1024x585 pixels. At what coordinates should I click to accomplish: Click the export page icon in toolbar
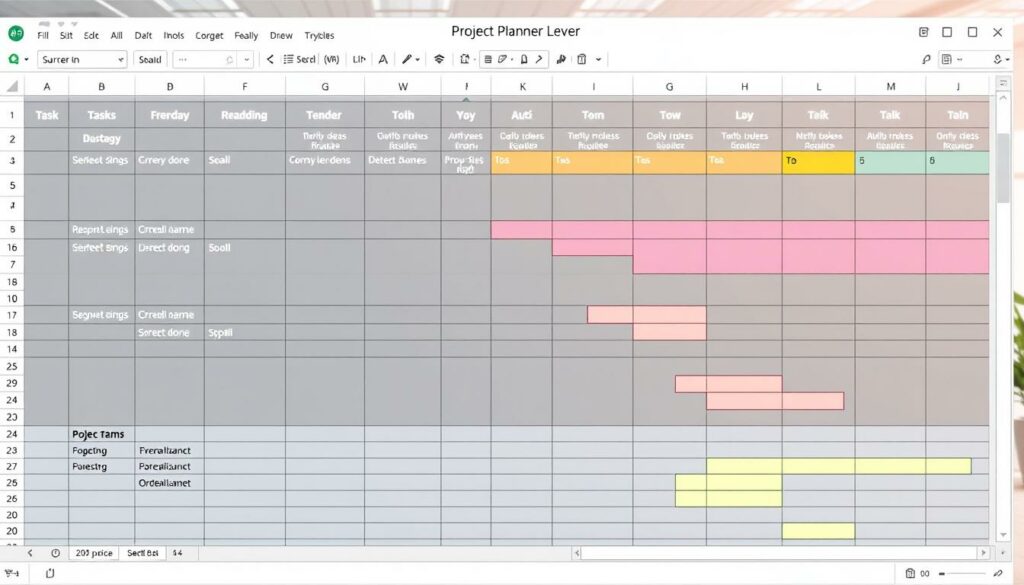(464, 59)
